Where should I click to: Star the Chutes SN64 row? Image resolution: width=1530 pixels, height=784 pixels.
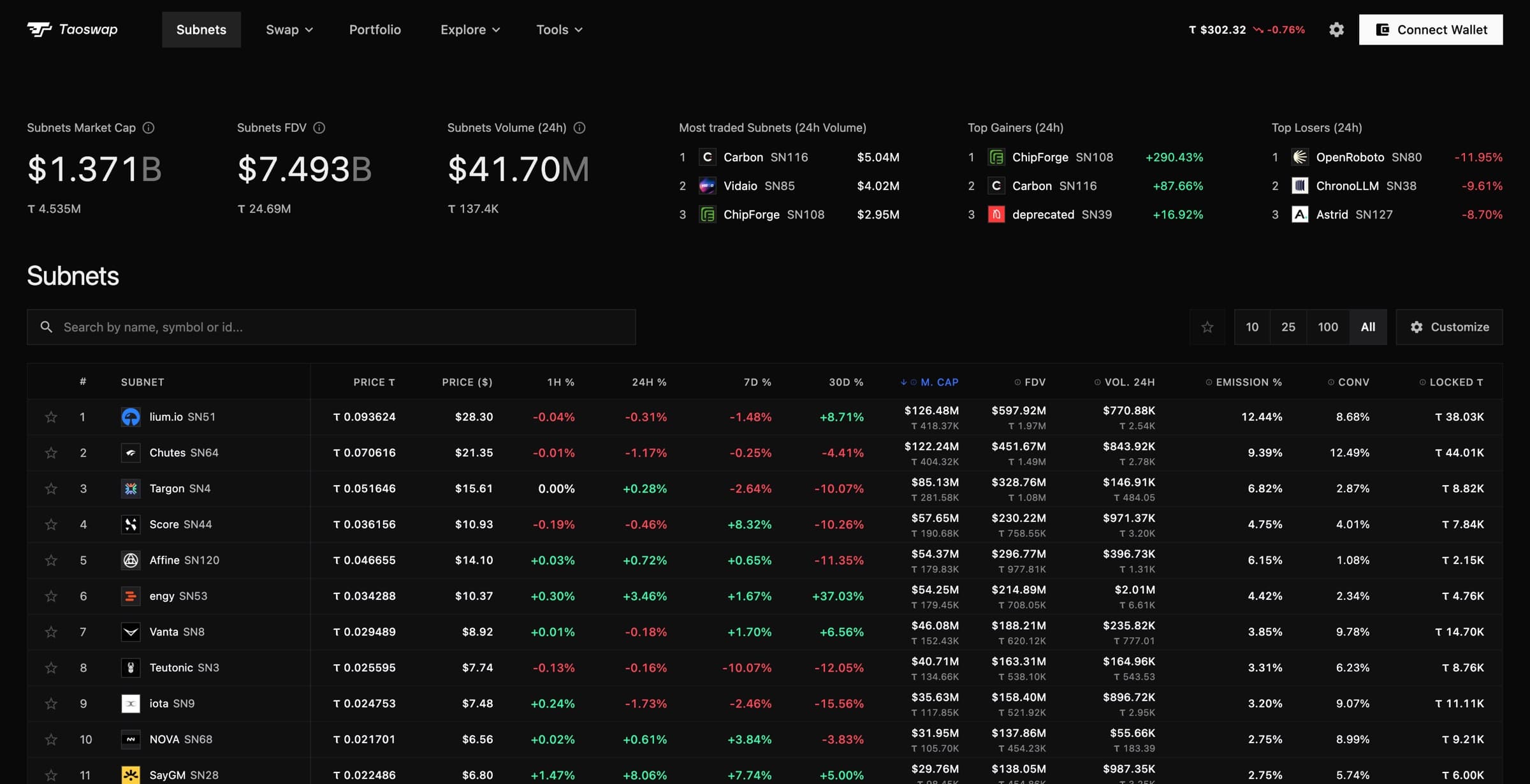tap(51, 453)
